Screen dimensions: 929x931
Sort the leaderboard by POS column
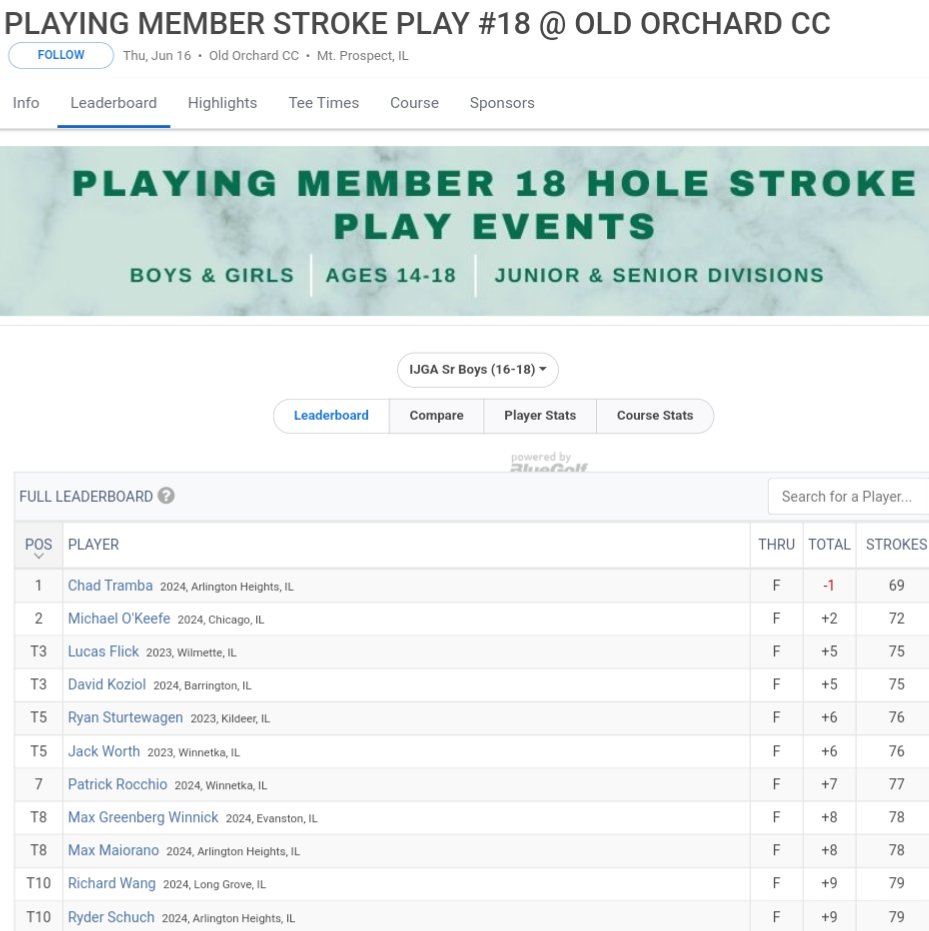click(x=38, y=544)
